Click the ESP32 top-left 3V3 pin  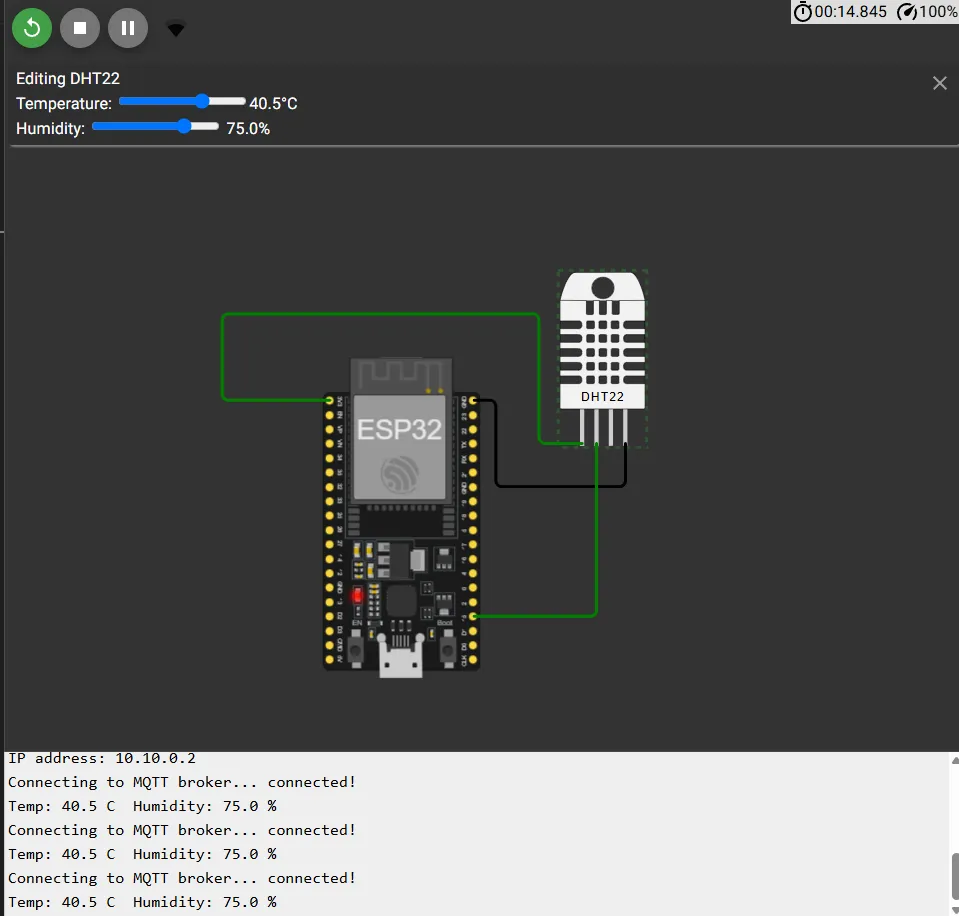tap(329, 401)
